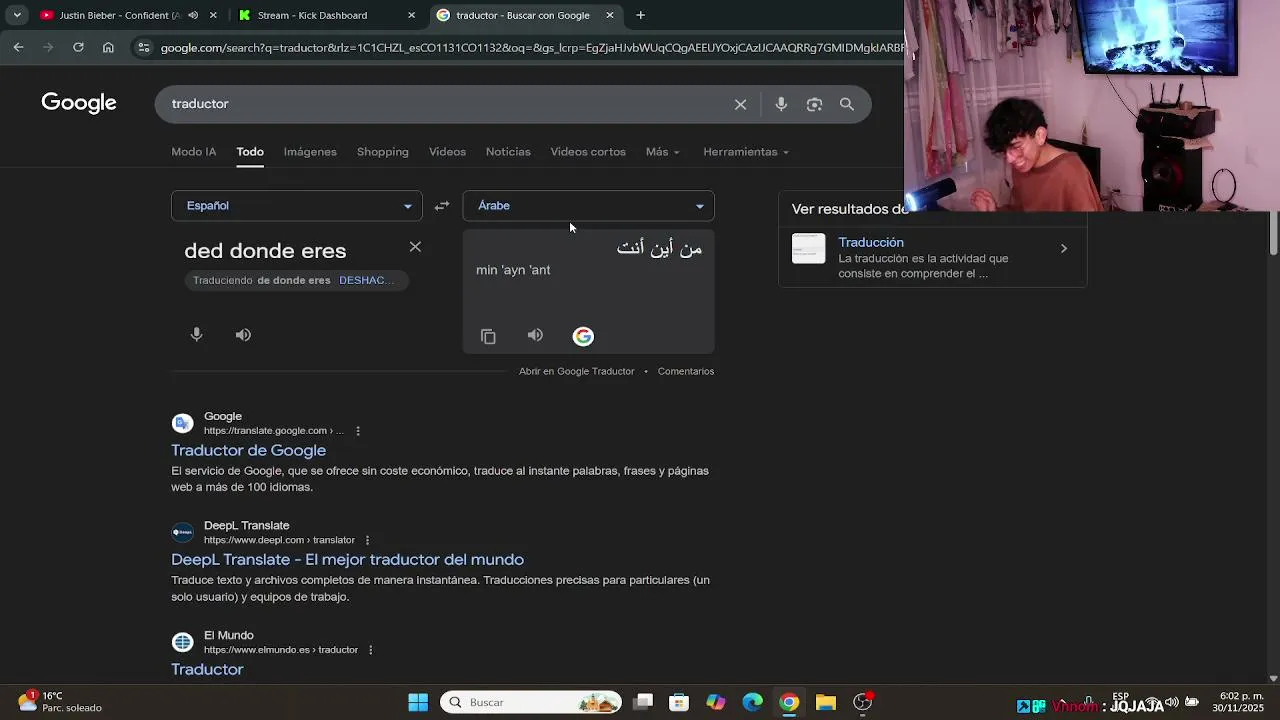Clear the Google search box with the X
Viewport: 1280px width, 720px height.
740,104
